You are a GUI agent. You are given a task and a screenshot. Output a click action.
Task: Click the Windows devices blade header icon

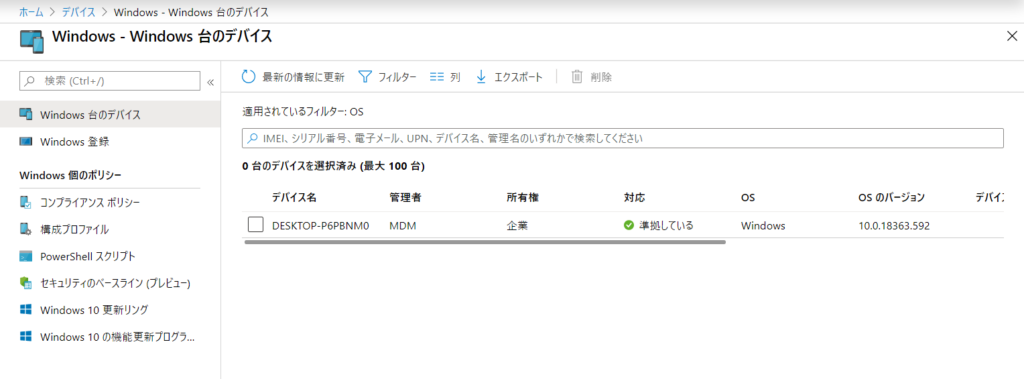pos(31,41)
